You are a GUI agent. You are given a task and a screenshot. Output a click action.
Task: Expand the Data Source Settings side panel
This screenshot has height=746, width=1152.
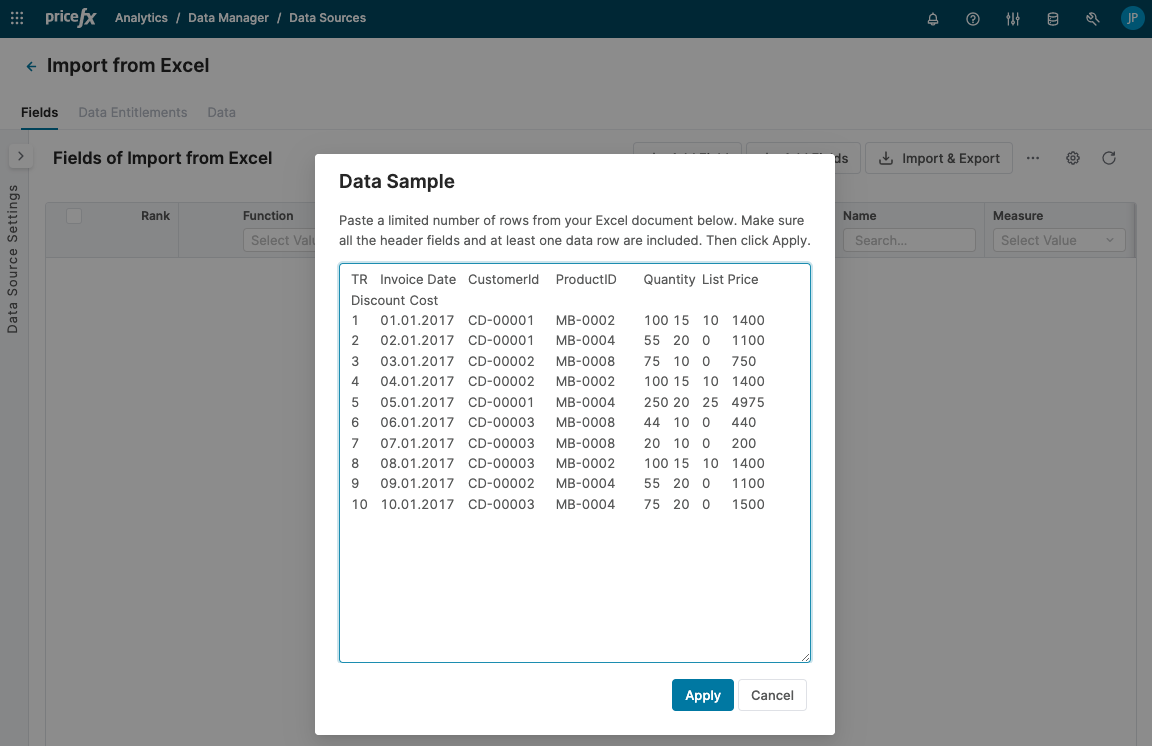[x=20, y=156]
